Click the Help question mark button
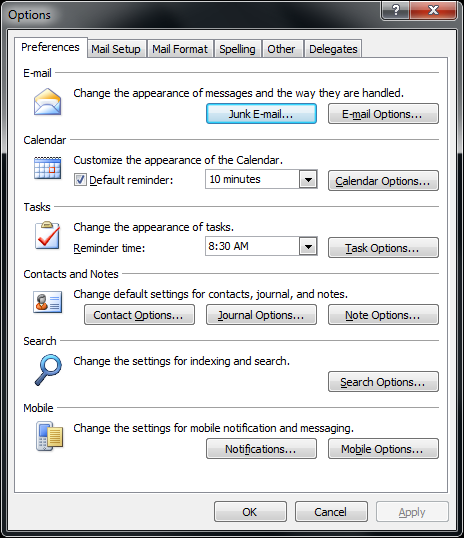The height and width of the screenshot is (538, 464). pyautogui.click(x=395, y=10)
